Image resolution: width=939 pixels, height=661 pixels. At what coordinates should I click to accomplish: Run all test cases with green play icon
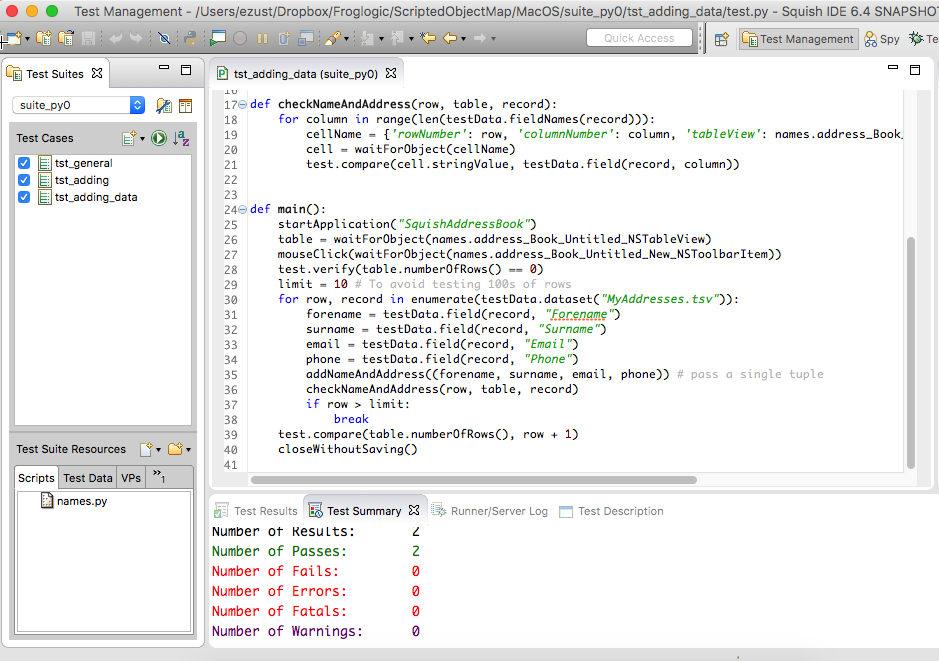point(159,138)
